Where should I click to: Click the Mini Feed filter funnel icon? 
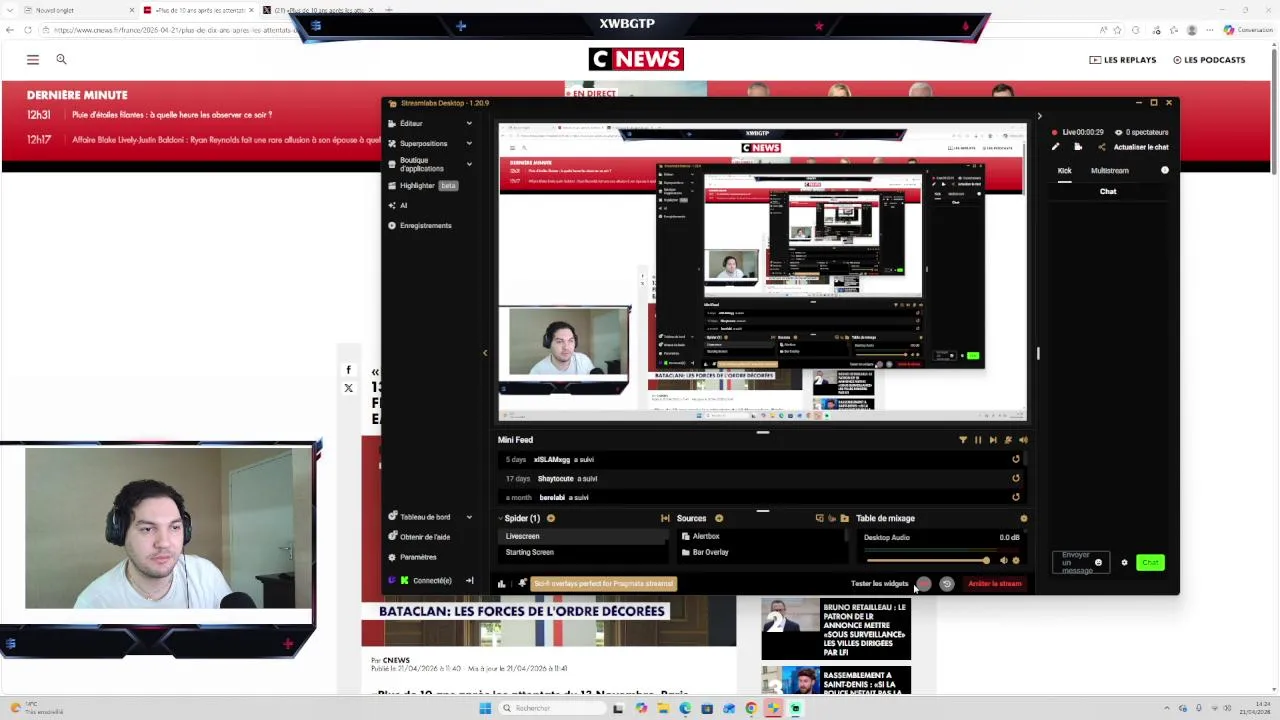(963, 440)
